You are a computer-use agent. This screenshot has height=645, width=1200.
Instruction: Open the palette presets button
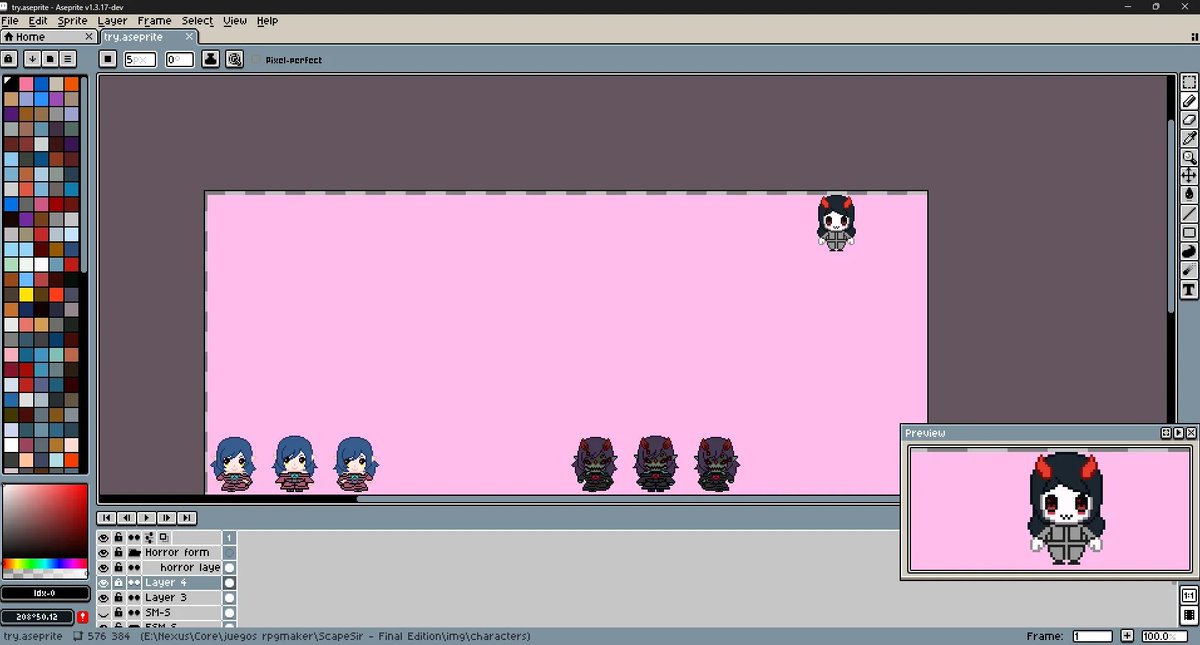[50, 59]
